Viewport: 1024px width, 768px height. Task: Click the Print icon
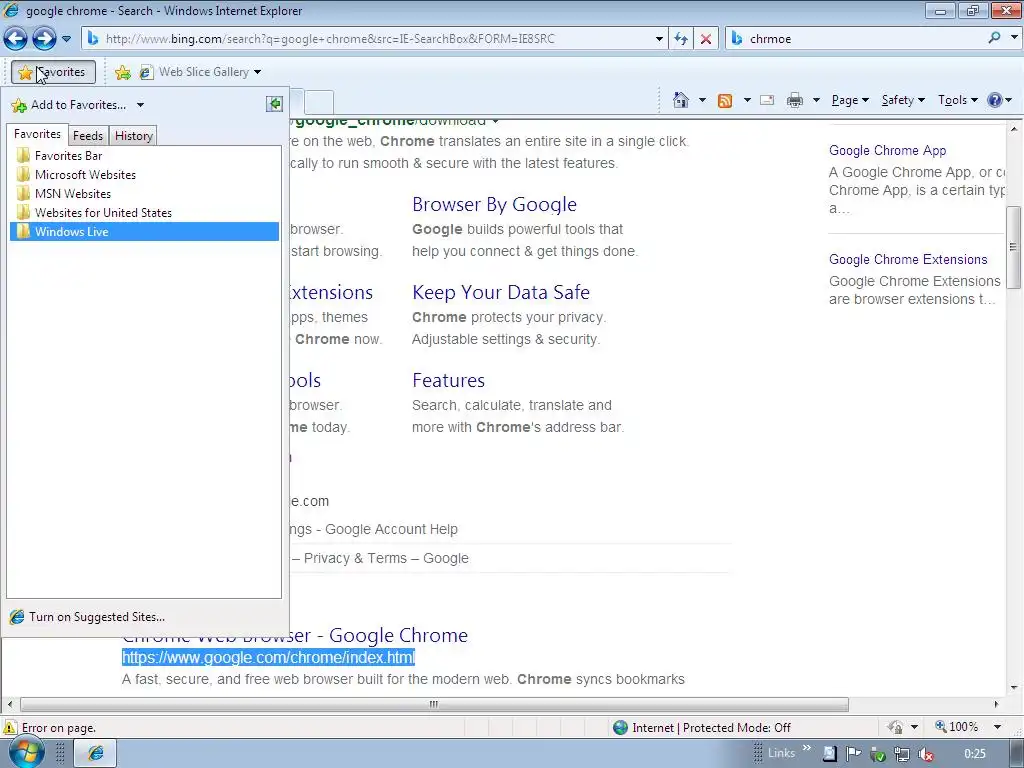(795, 100)
